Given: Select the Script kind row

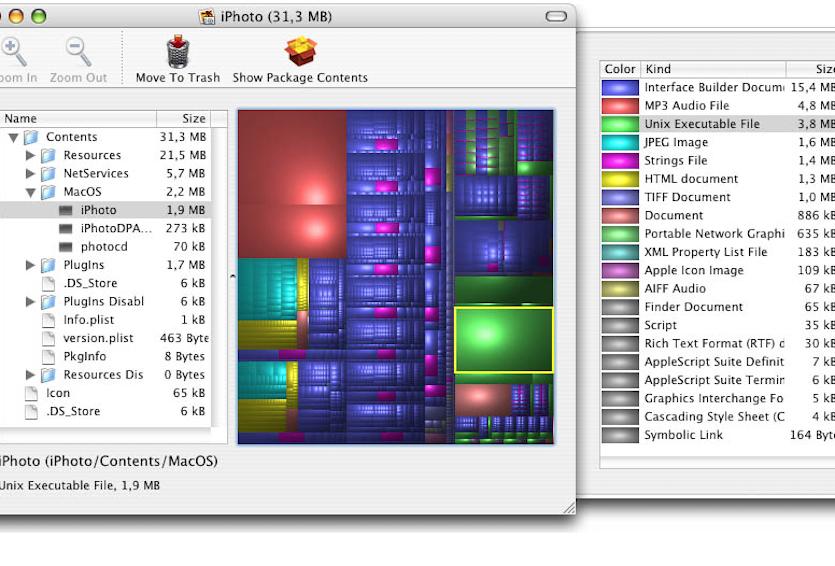Looking at the screenshot, I should point(717,325).
